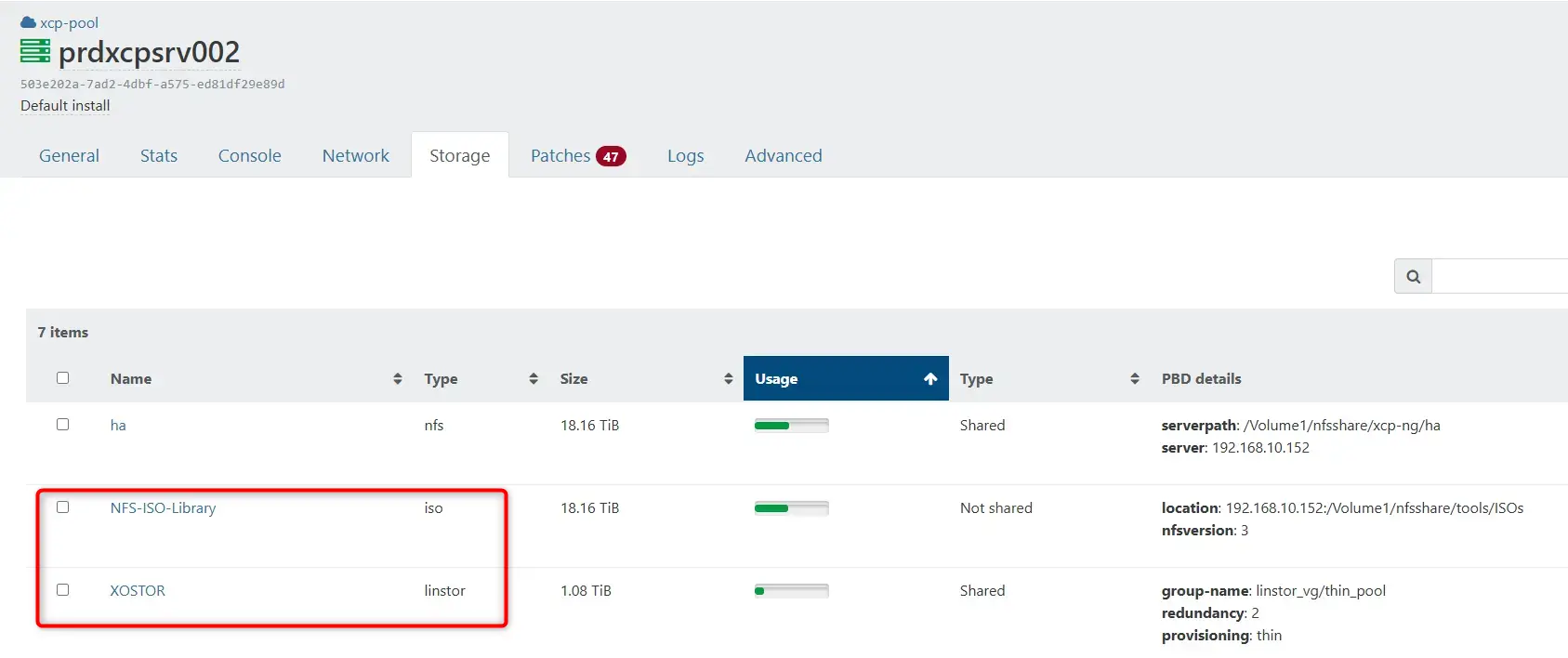The image size is (1568, 658).
Task: Click the Not shared cell
Action: [x=996, y=507]
